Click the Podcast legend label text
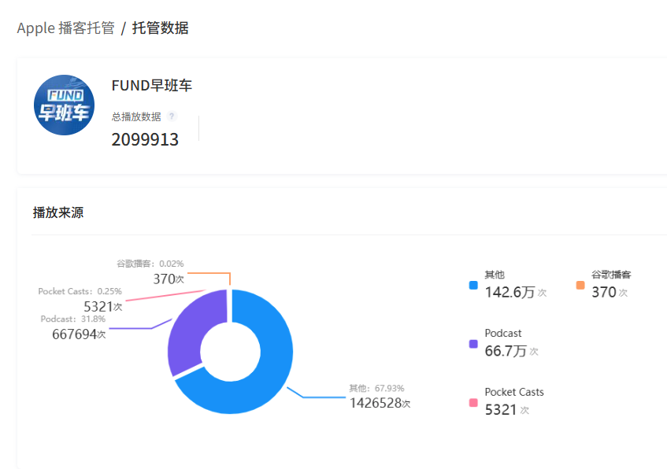The image size is (667, 469). [x=503, y=333]
